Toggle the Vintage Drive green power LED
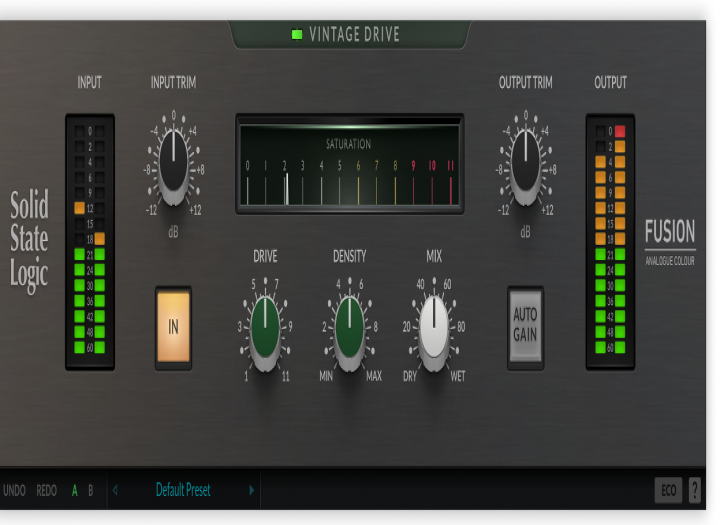The width and height of the screenshot is (720, 525). tap(297, 34)
